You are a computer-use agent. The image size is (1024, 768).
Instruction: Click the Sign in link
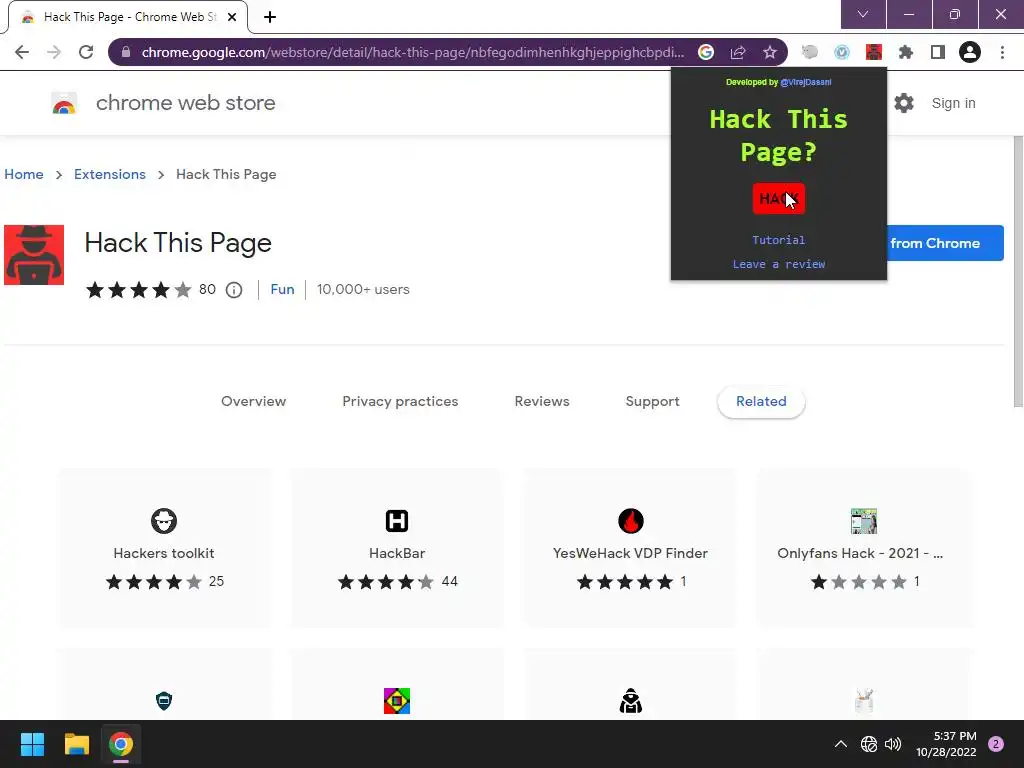(953, 103)
